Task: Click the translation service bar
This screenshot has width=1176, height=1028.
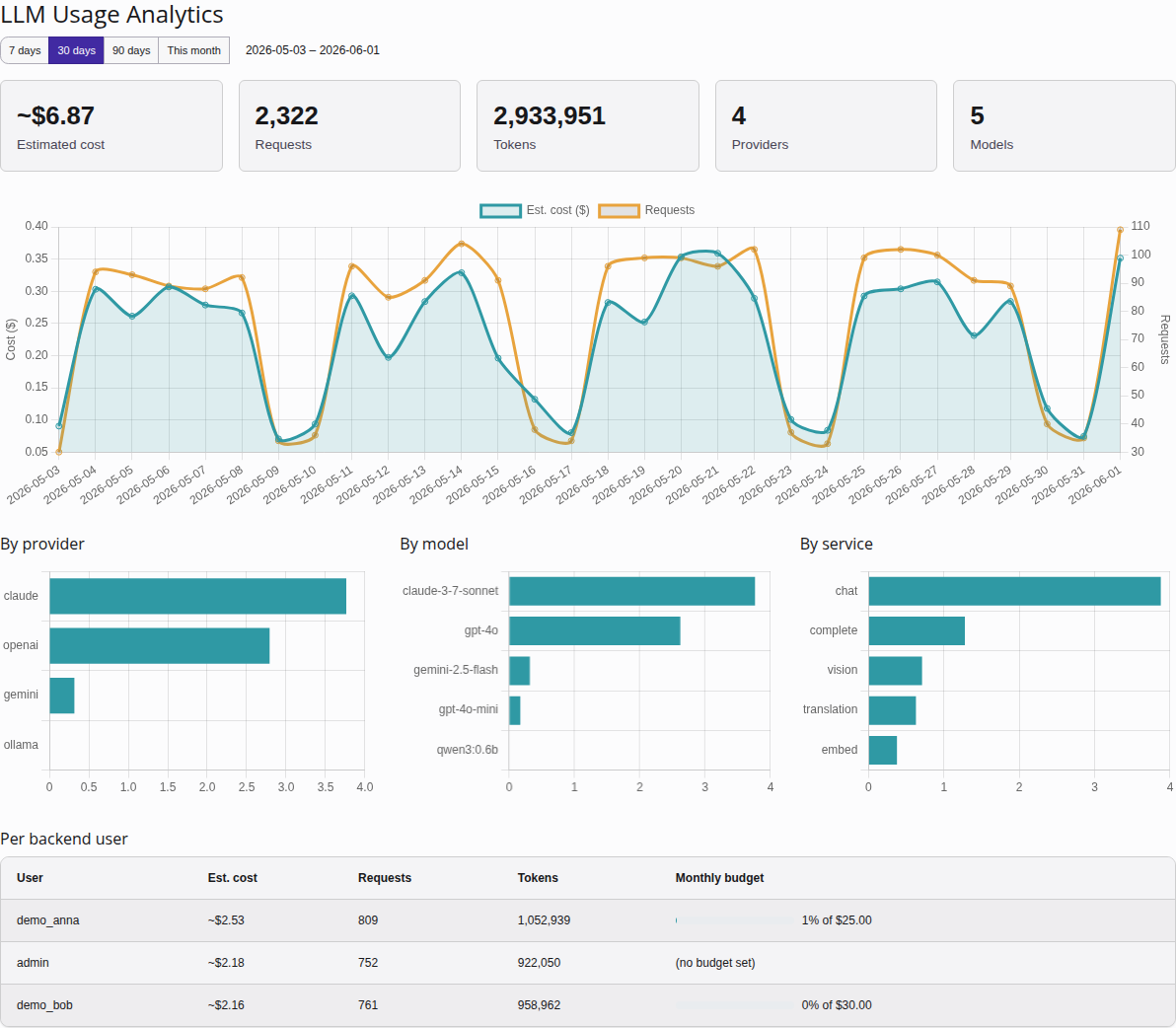Action: [892, 710]
